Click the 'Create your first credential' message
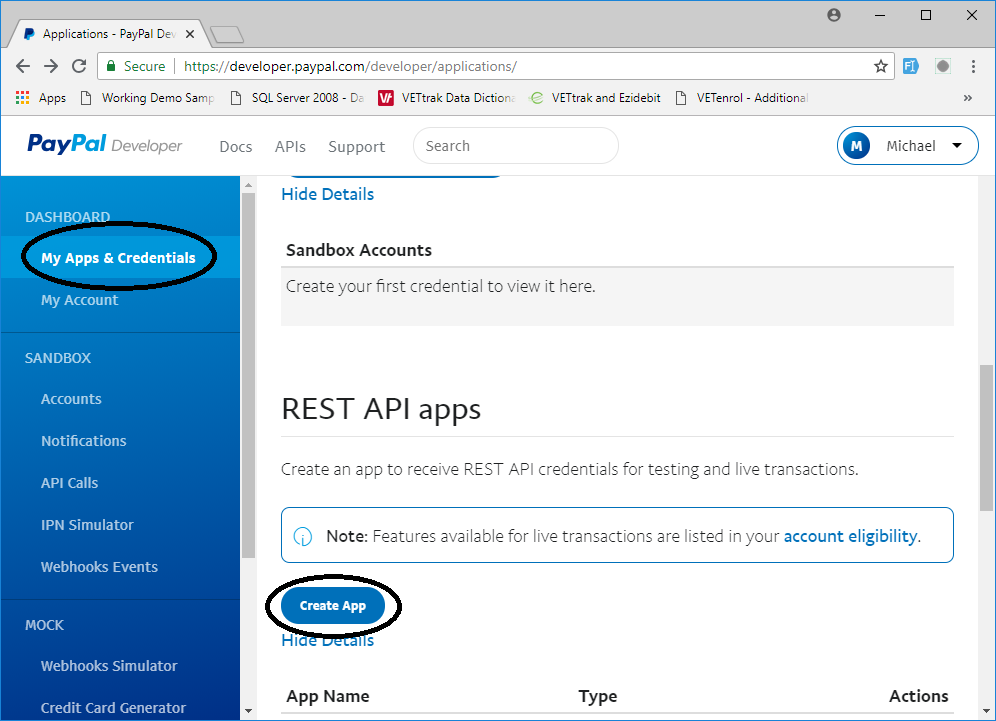996x721 pixels. pos(441,286)
